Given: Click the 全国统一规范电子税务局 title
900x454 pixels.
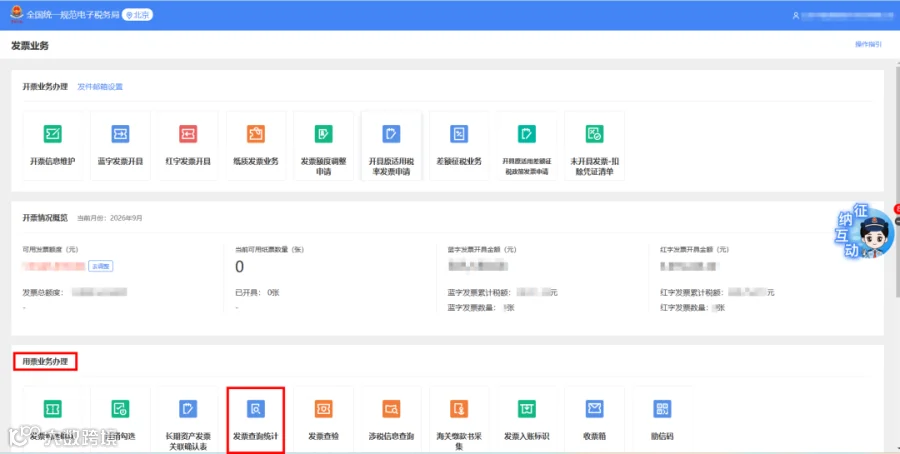Looking at the screenshot, I should 73,15.
